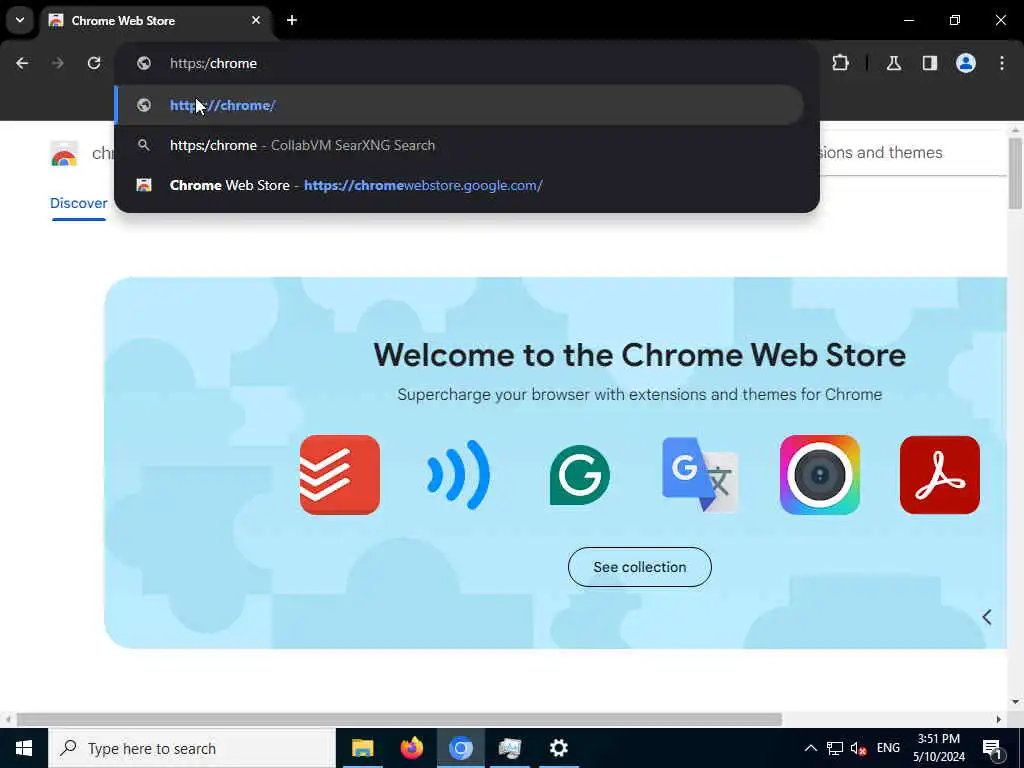This screenshot has height=768, width=1024.
Task: Close the Chrome Web Store tab
Action: [256, 20]
